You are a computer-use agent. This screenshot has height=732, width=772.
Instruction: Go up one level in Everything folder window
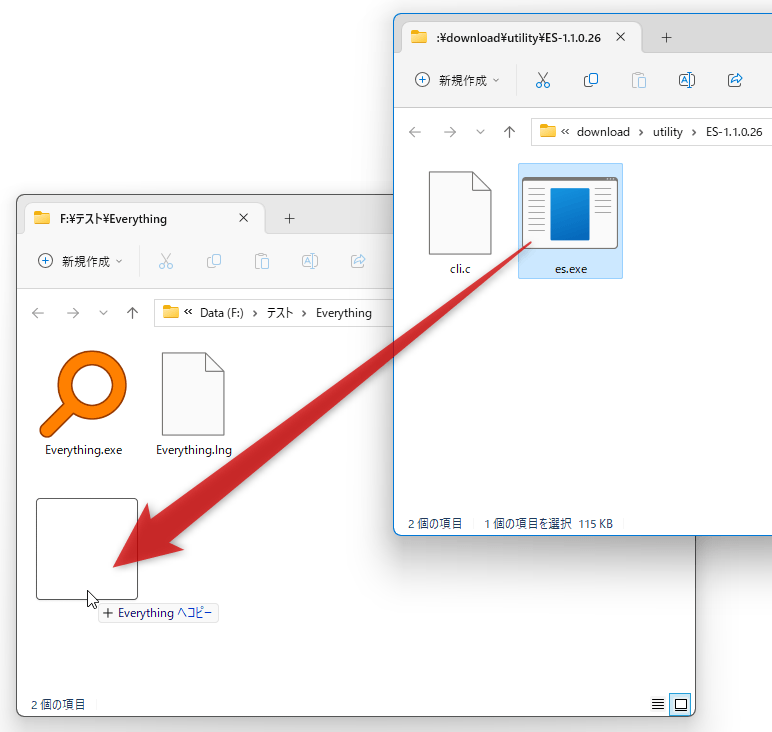132,313
